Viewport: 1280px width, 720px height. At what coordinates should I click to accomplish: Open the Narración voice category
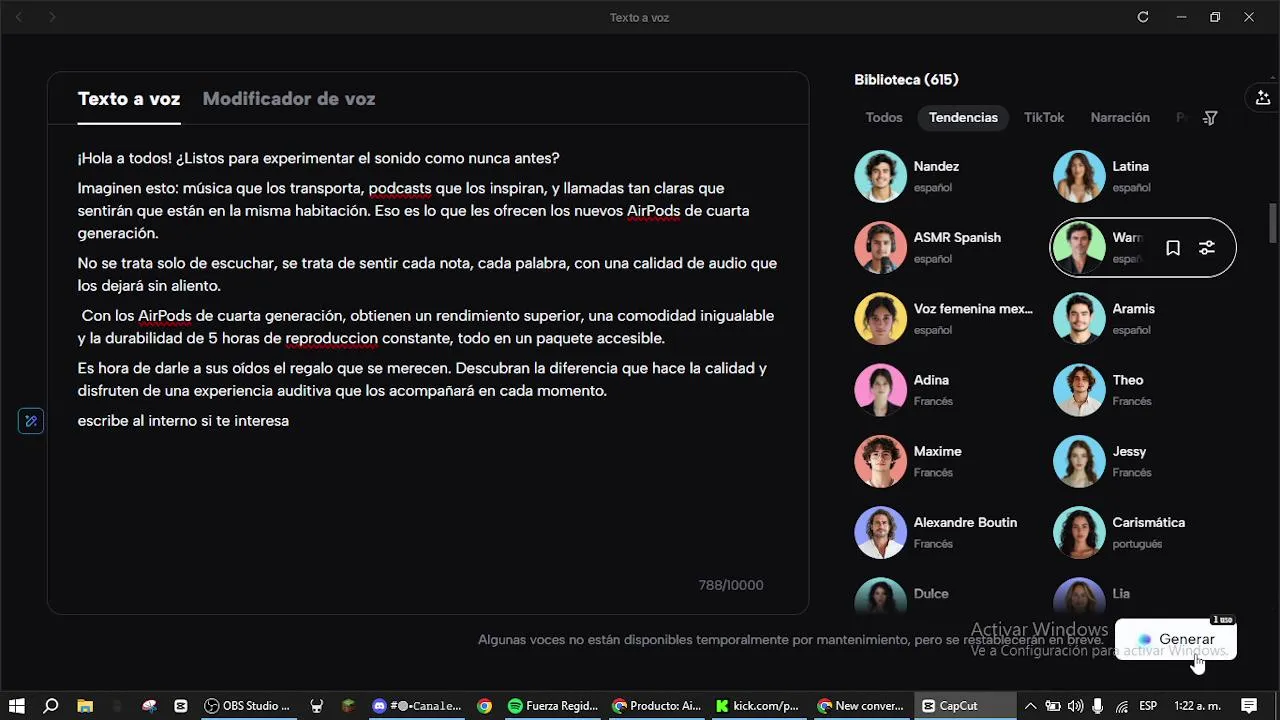(x=1120, y=117)
